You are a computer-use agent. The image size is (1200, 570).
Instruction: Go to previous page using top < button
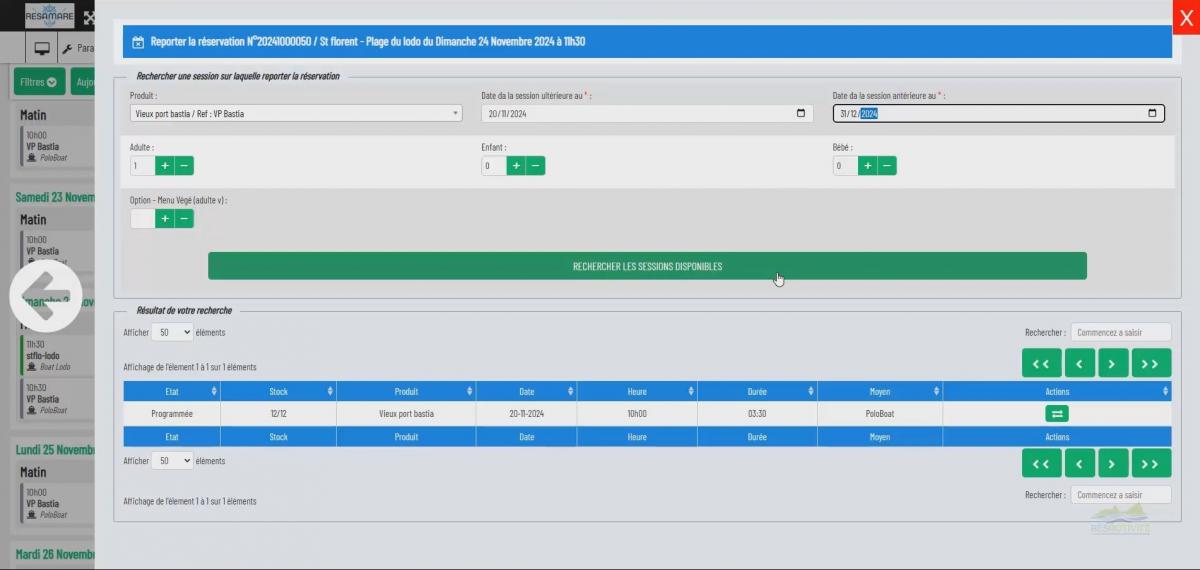coord(1080,363)
